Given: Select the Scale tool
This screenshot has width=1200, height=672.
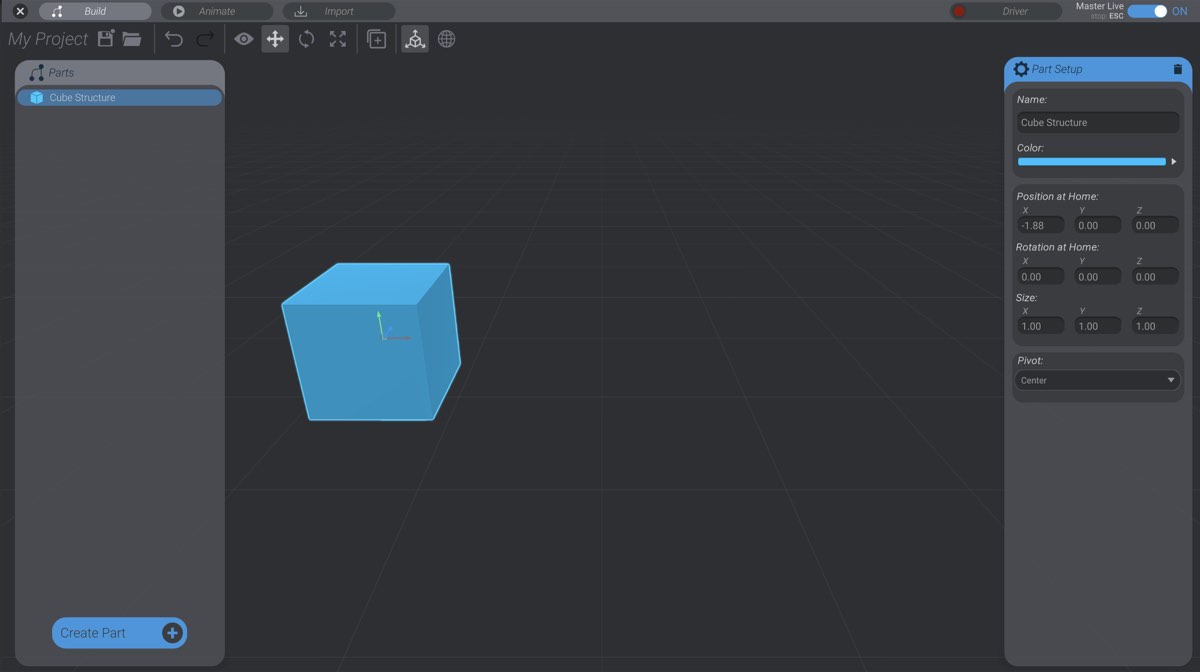Looking at the screenshot, I should click(x=338, y=38).
